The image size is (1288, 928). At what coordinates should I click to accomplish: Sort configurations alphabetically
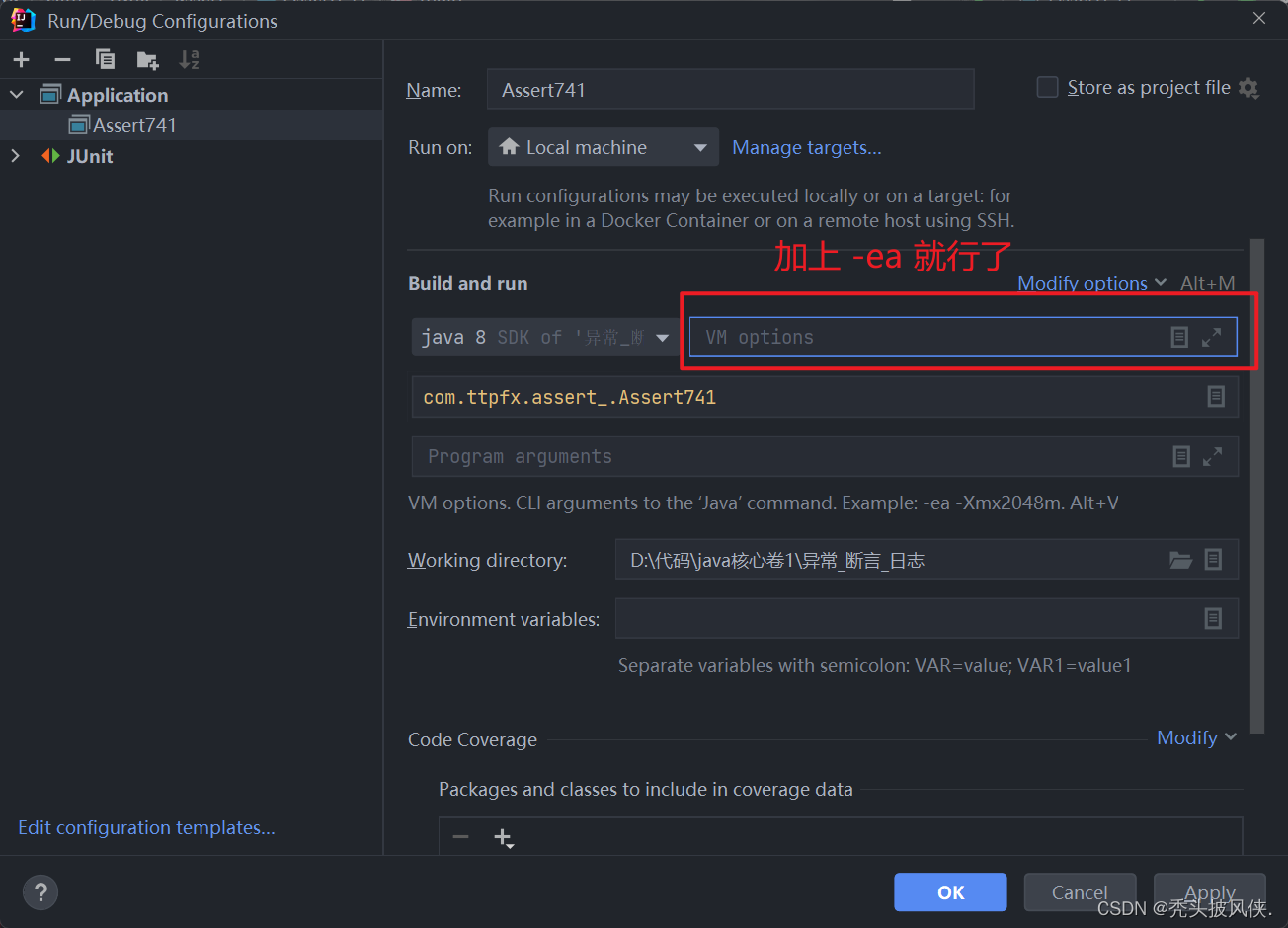click(189, 60)
